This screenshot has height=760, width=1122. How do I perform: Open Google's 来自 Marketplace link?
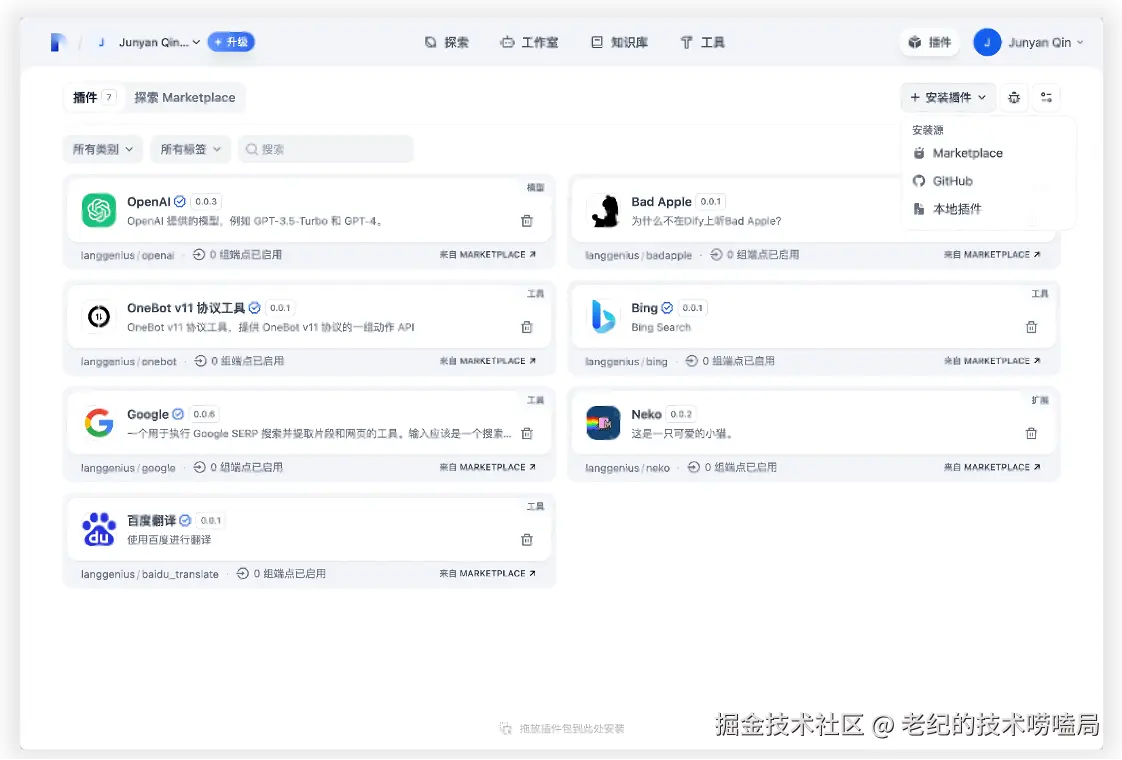pyautogui.click(x=487, y=467)
